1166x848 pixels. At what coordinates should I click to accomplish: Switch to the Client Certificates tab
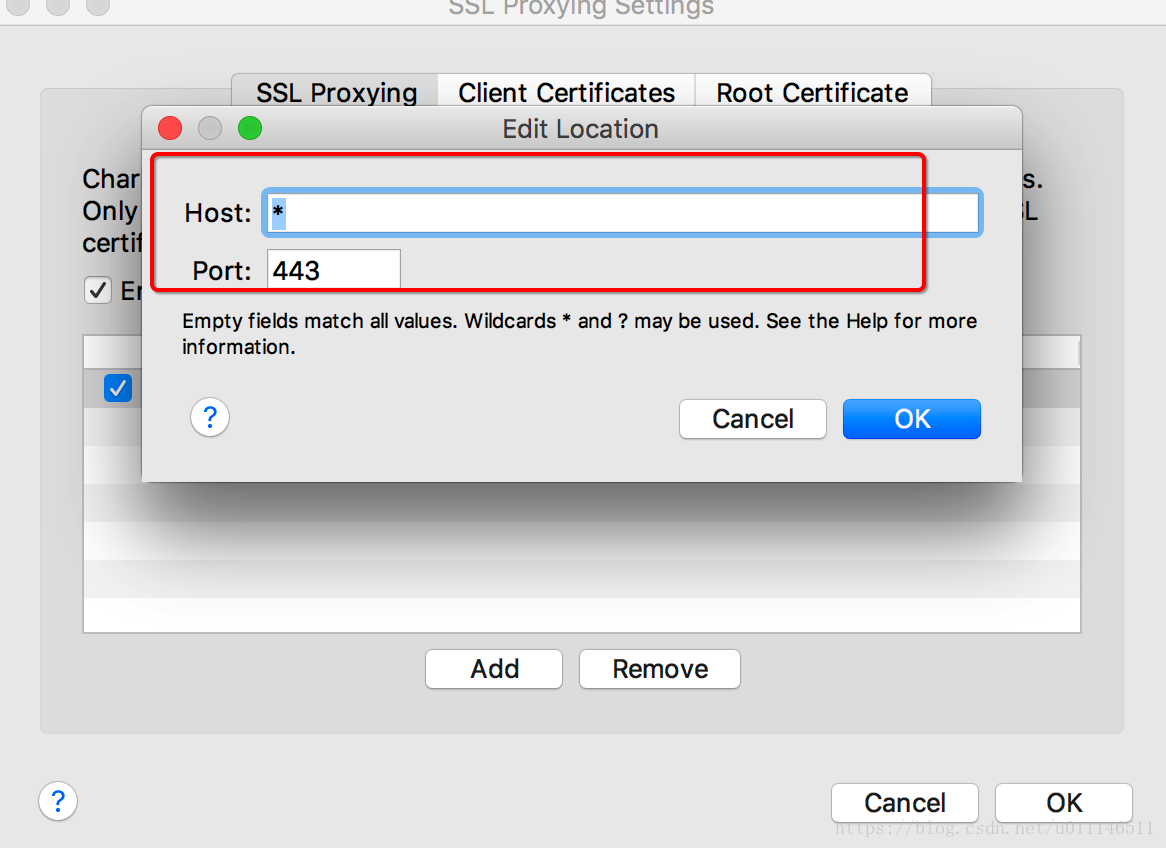coord(567,92)
